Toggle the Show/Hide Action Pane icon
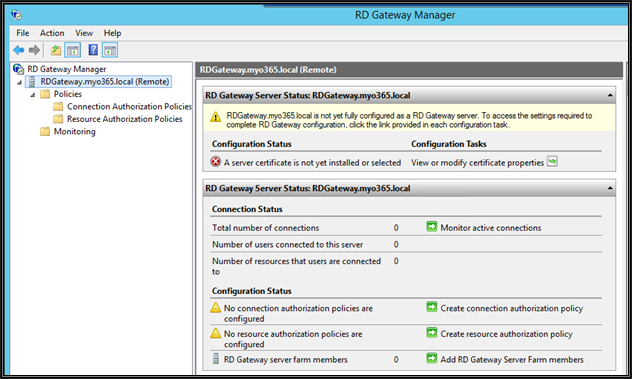632x379 pixels. point(110,50)
